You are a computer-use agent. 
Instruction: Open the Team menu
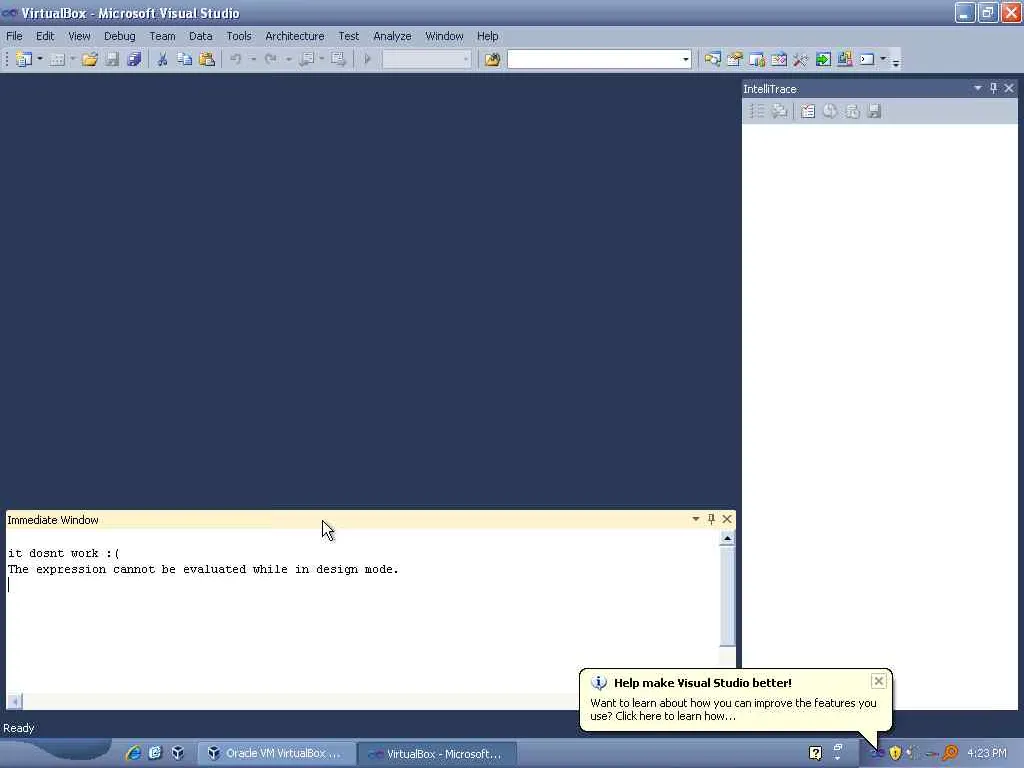coord(162,36)
